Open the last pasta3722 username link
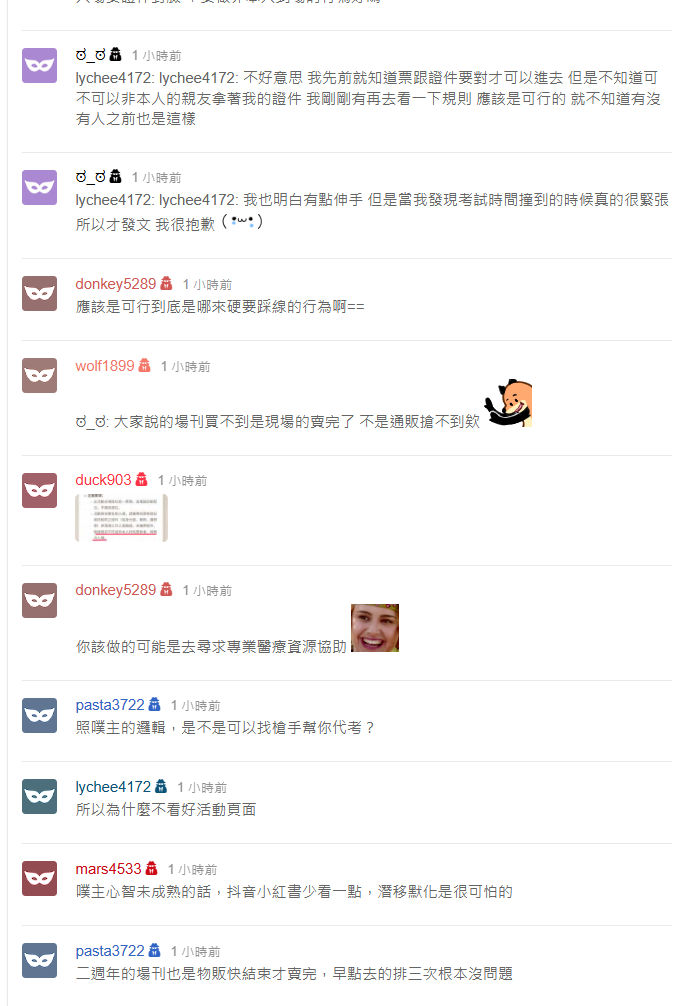696x1006 pixels. [x=110, y=951]
